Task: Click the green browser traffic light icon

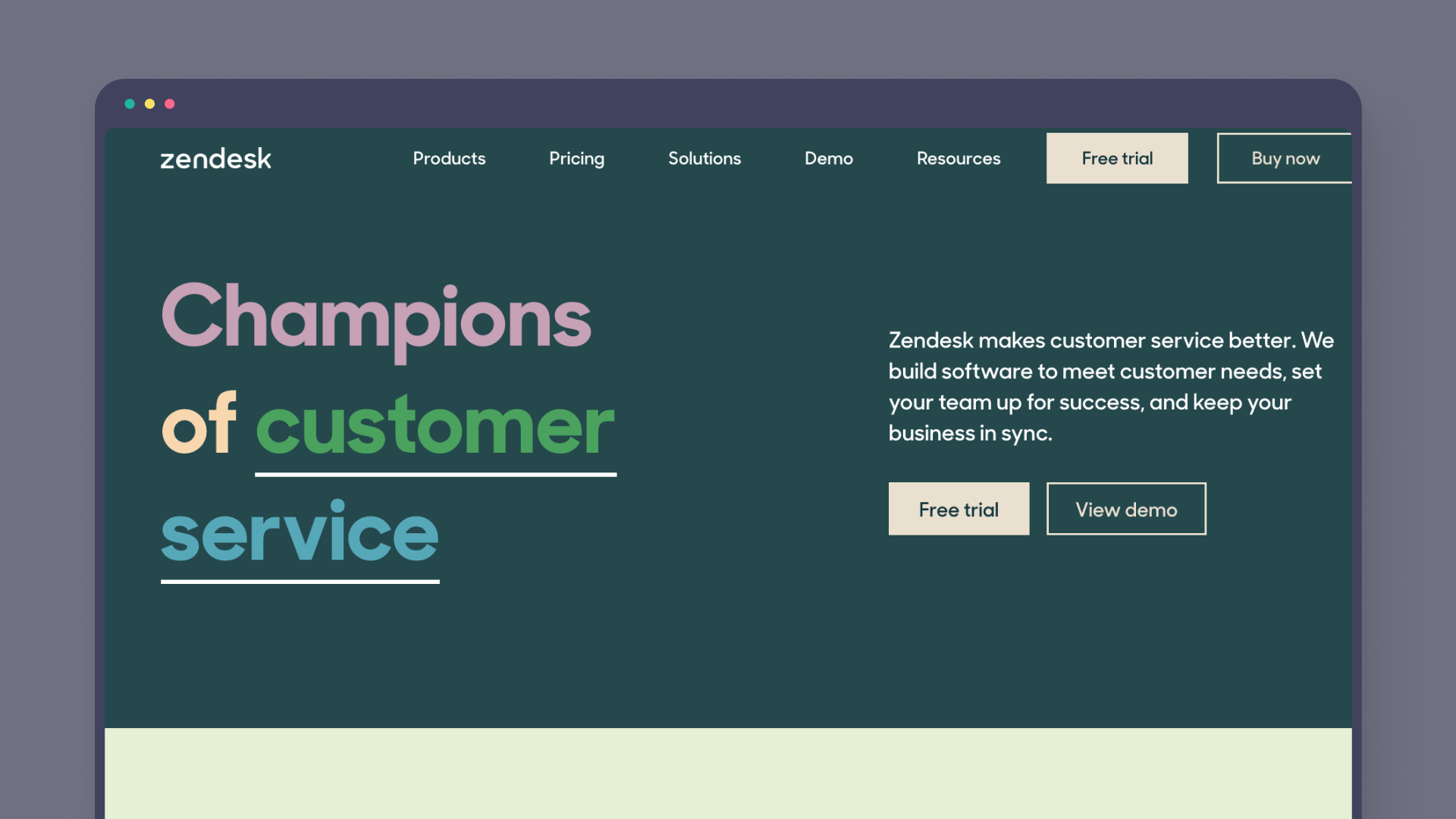Action: click(x=130, y=103)
